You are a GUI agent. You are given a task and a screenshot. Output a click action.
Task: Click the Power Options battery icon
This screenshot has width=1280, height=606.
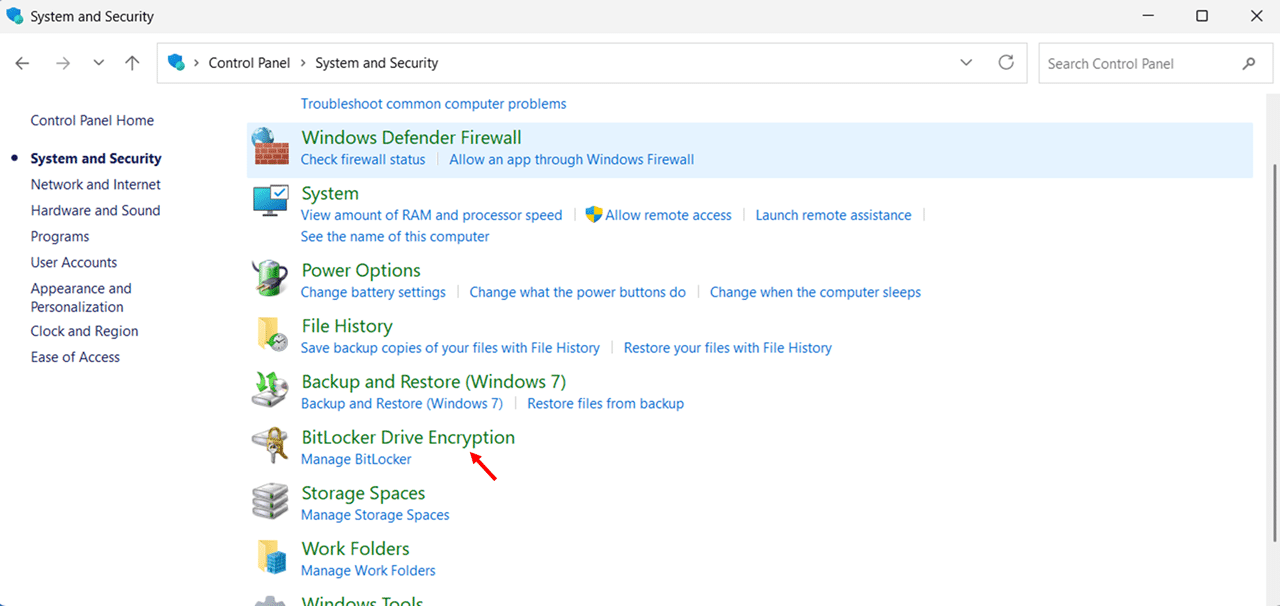pyautogui.click(x=269, y=278)
